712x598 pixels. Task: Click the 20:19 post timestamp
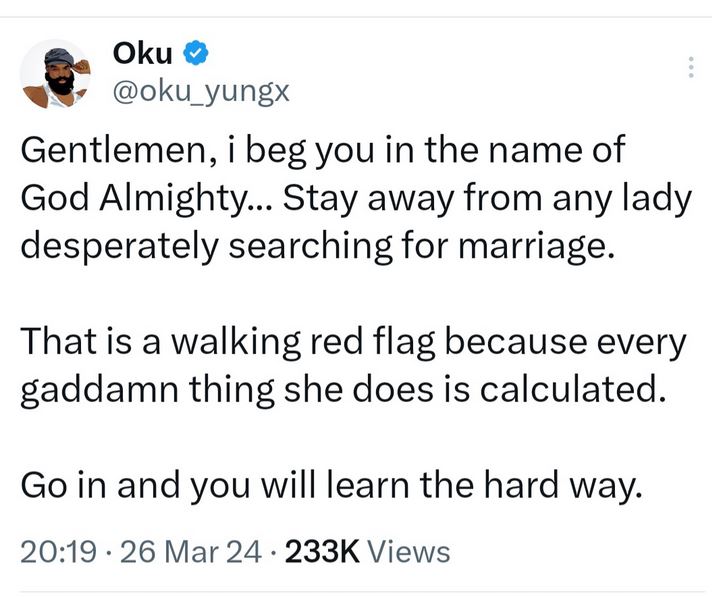tap(53, 551)
